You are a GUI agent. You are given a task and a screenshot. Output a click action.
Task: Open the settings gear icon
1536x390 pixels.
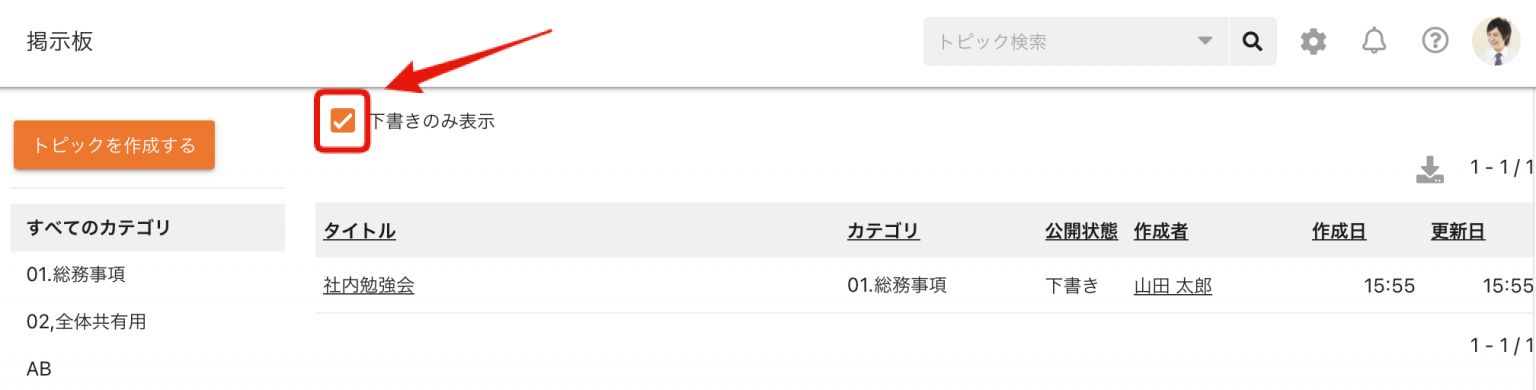click(1313, 42)
